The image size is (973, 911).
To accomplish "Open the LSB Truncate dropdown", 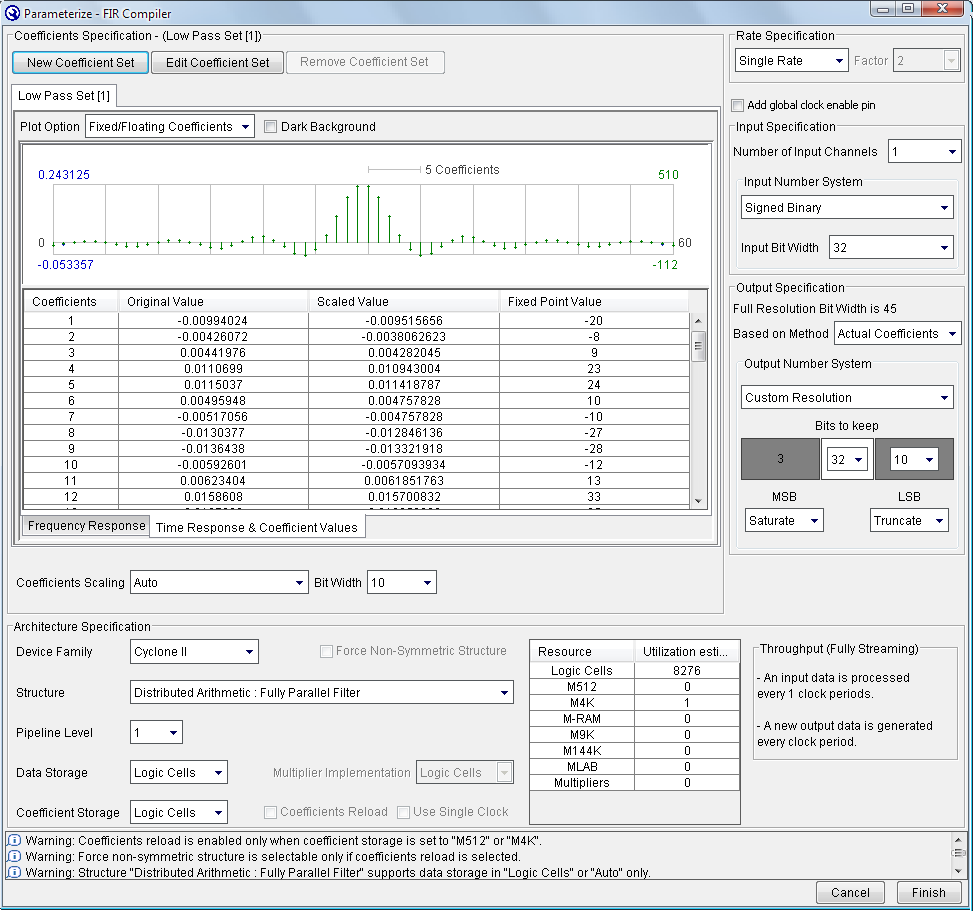I will (909, 521).
